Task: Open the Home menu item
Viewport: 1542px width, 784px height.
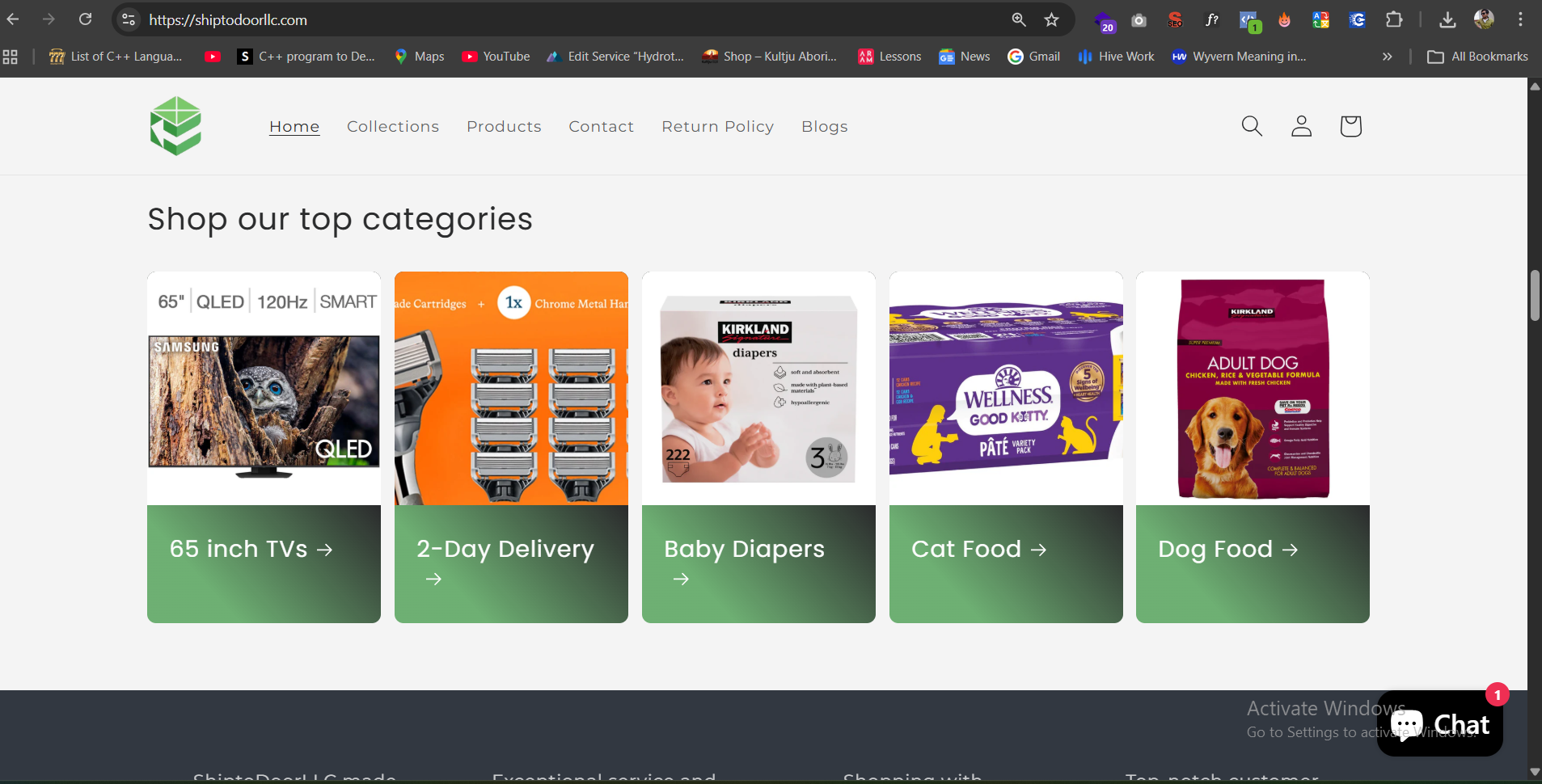Action: coord(294,127)
